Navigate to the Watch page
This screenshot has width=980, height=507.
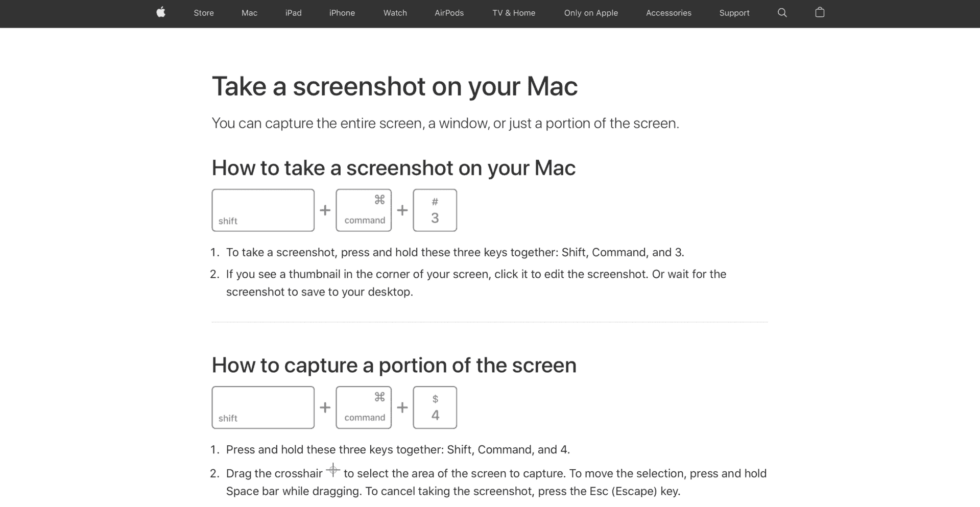point(395,13)
